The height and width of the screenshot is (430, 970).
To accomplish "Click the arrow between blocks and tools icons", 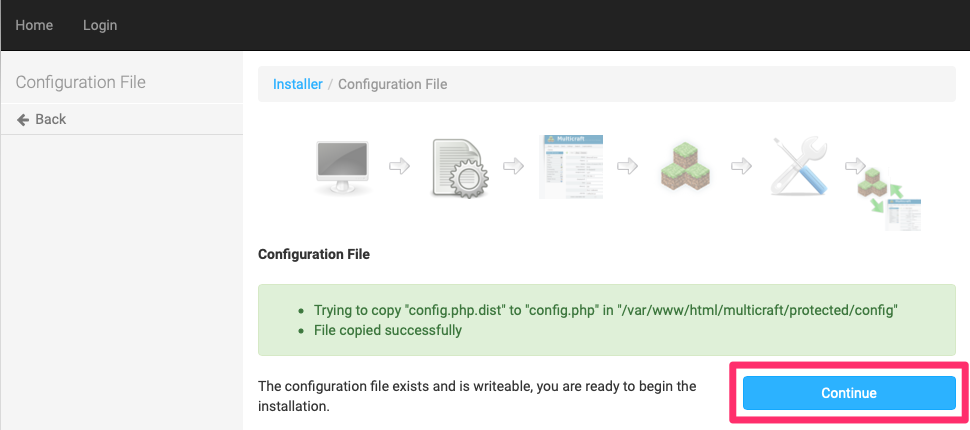I will click(741, 165).
